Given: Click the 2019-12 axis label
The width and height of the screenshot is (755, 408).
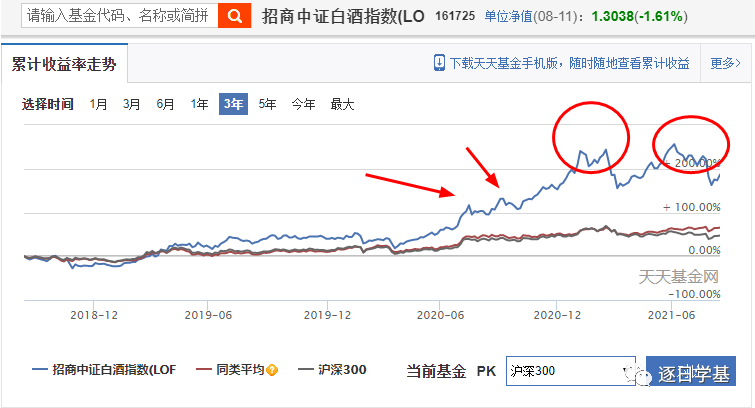Looking at the screenshot, I should tap(327, 315).
